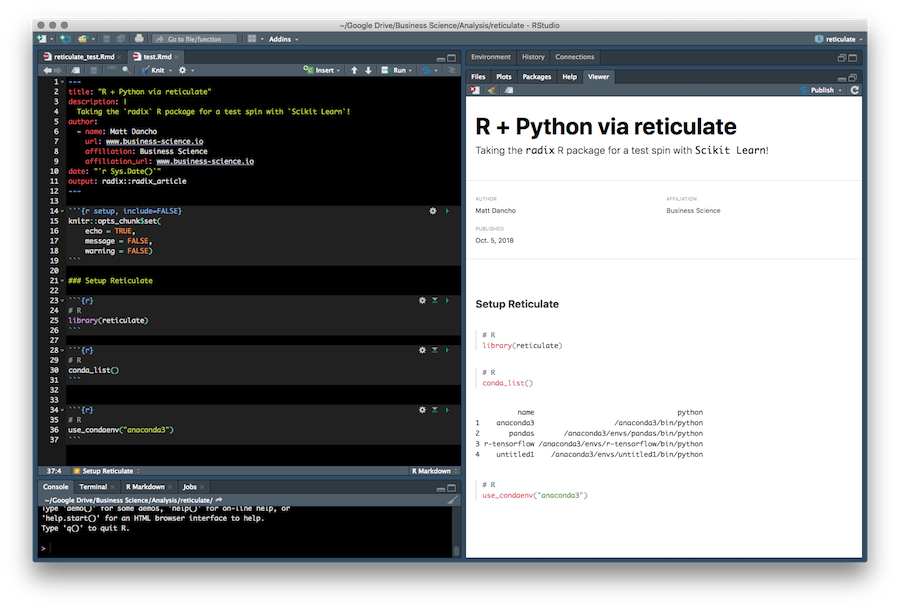Image resolution: width=900 pixels, height=609 pixels.
Task: Refresh the Viewer pane
Action: (x=855, y=90)
